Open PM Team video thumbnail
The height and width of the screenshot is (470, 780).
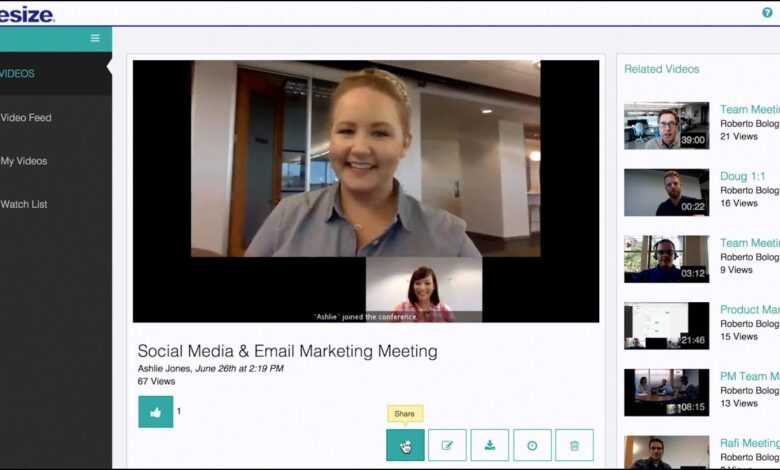point(667,392)
